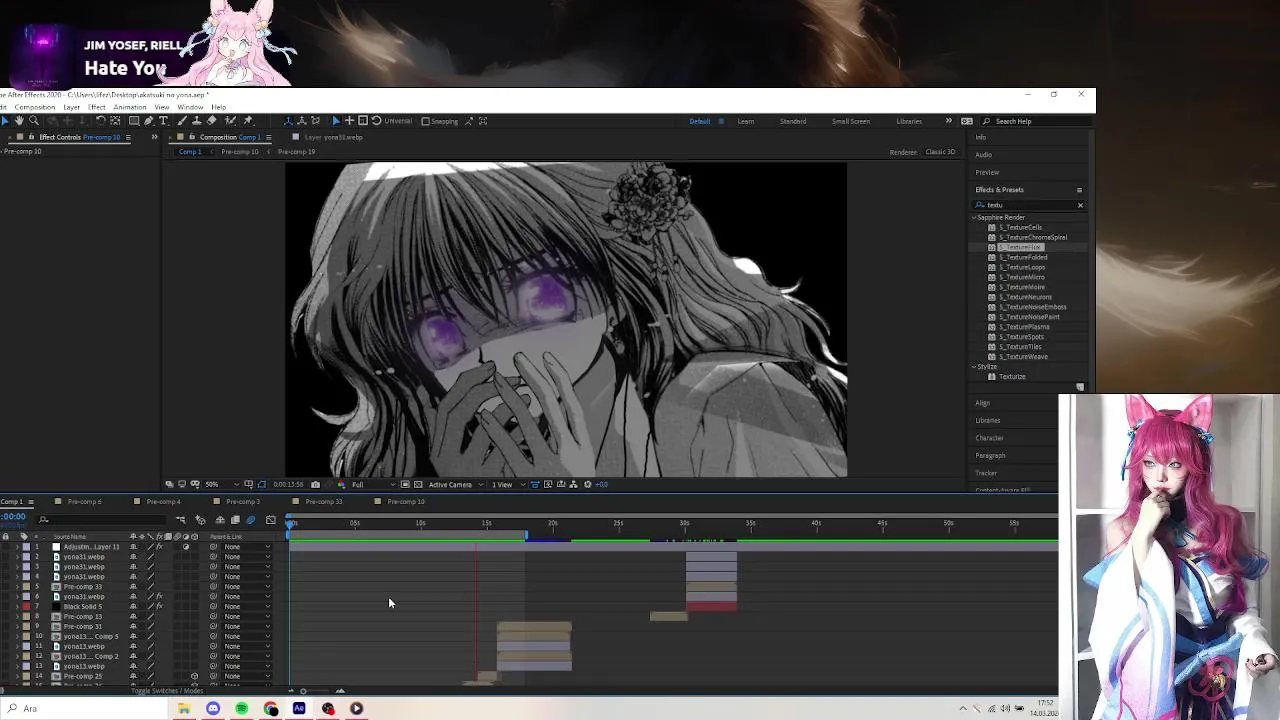Expand layer 5 Pre-comp 33 properties
Viewport: 1280px width, 720px height.
[17, 586]
